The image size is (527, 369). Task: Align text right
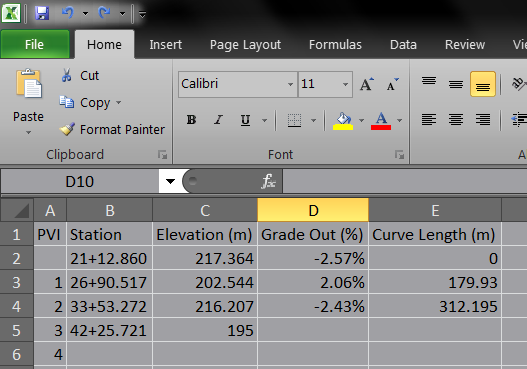483,119
